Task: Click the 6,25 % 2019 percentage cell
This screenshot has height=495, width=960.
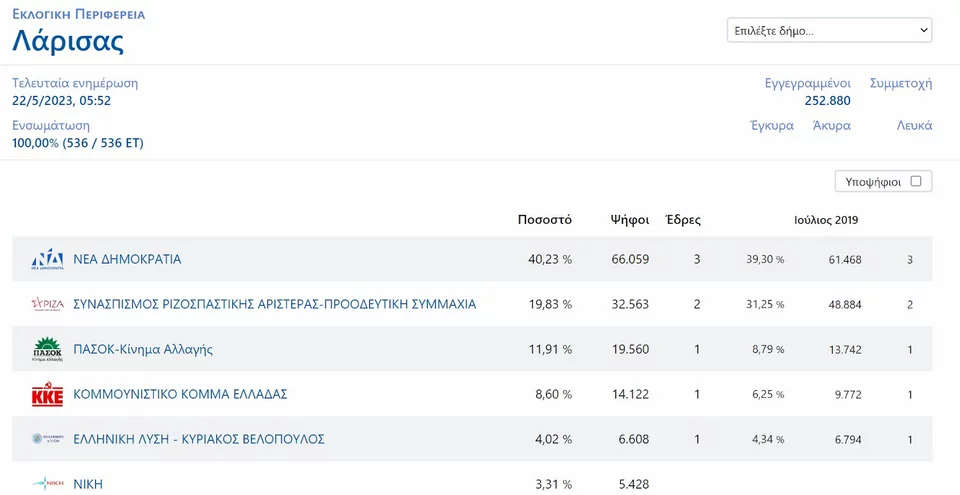Action: [x=768, y=395]
